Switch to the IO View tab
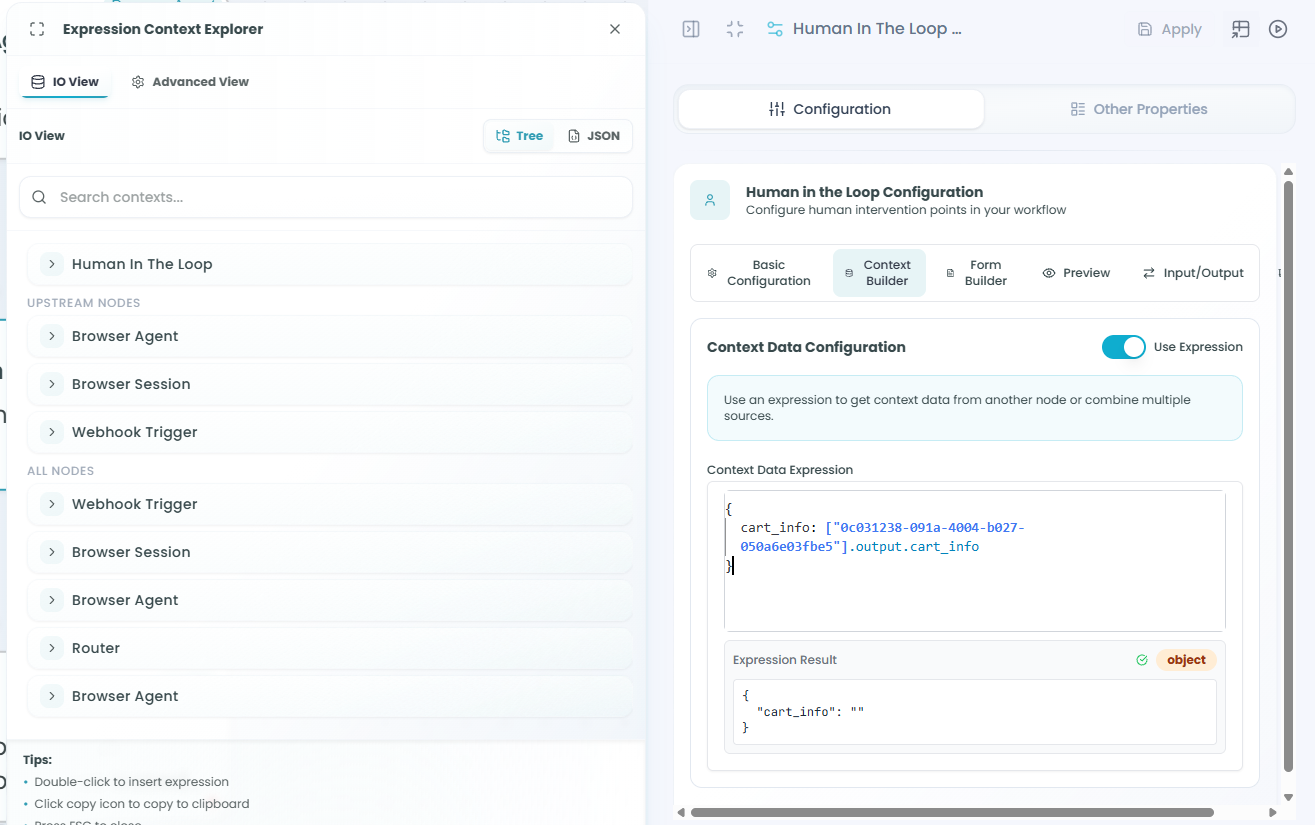Screen dimensions: 1315x825 point(65,82)
